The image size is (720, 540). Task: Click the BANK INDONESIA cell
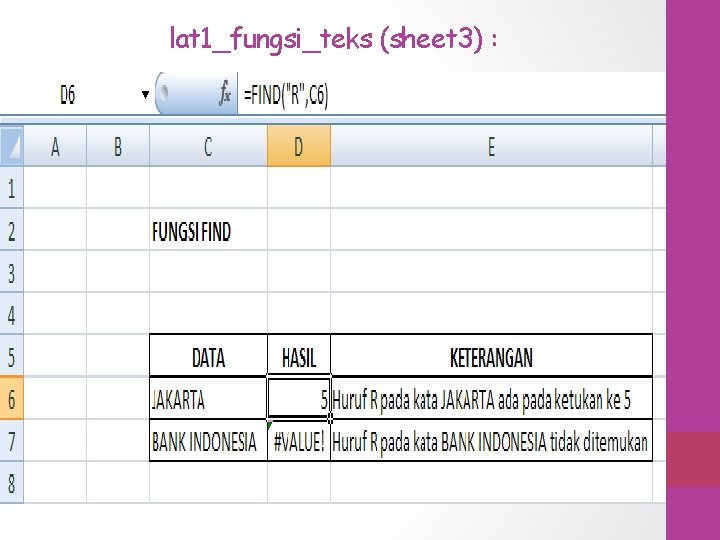pyautogui.click(x=208, y=441)
